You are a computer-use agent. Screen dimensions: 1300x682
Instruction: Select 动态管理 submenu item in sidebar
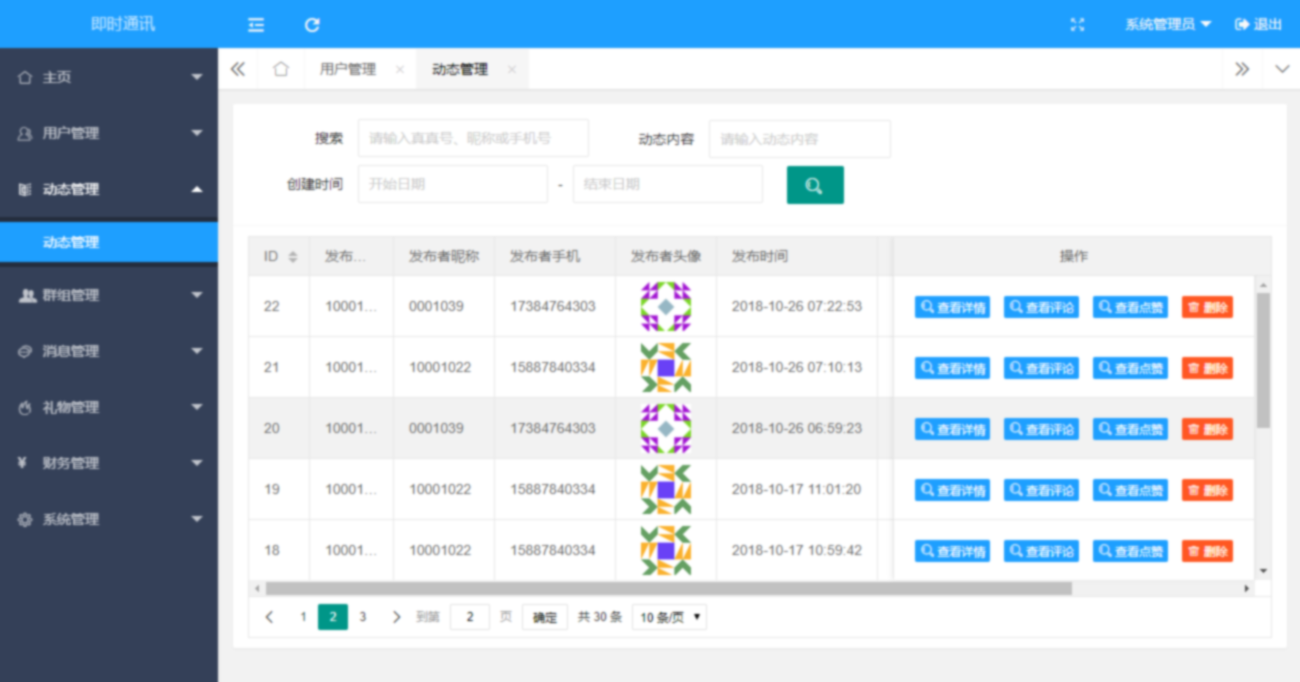pyautogui.click(x=109, y=242)
